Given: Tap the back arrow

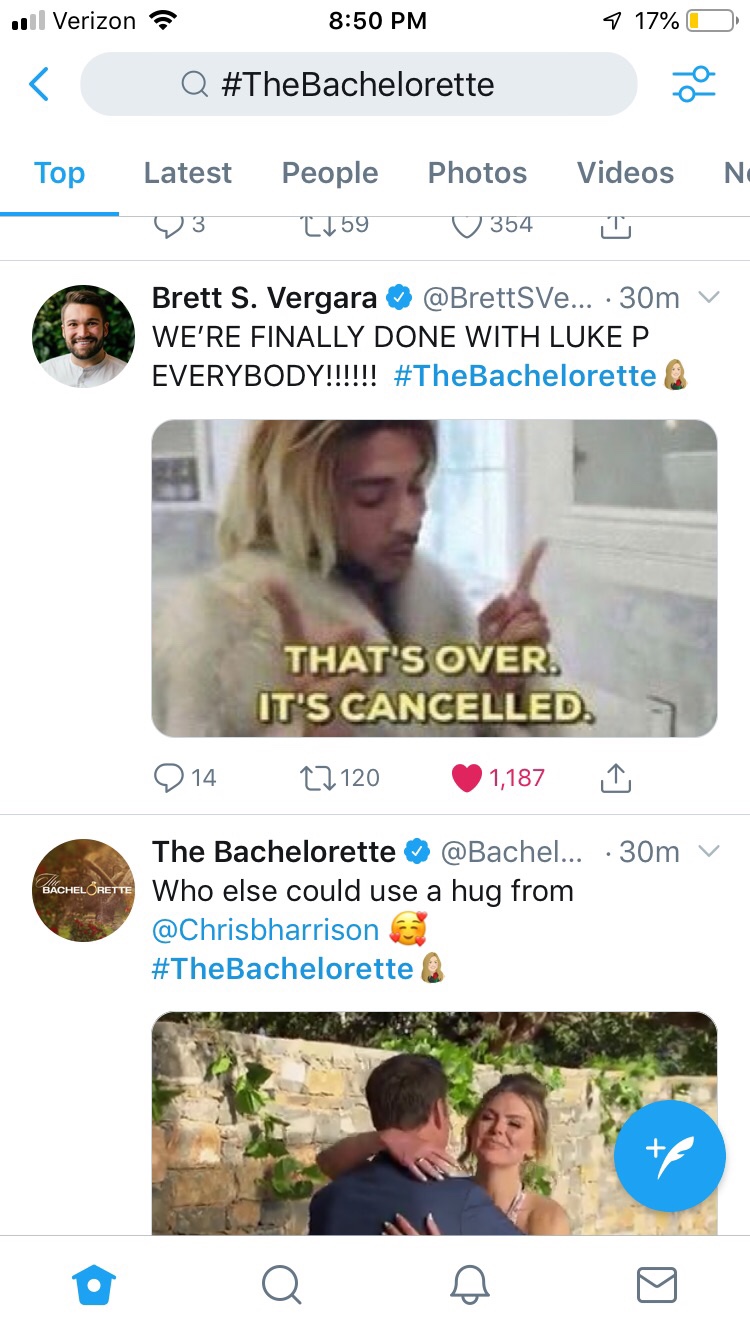Looking at the screenshot, I should coord(39,85).
